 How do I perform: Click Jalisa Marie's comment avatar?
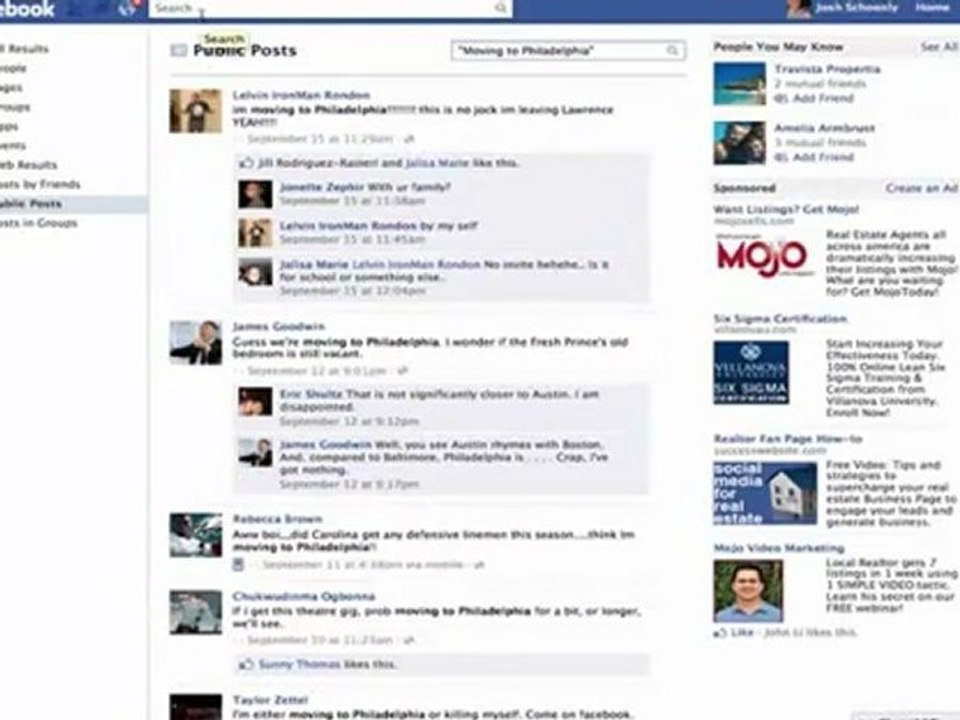click(255, 272)
